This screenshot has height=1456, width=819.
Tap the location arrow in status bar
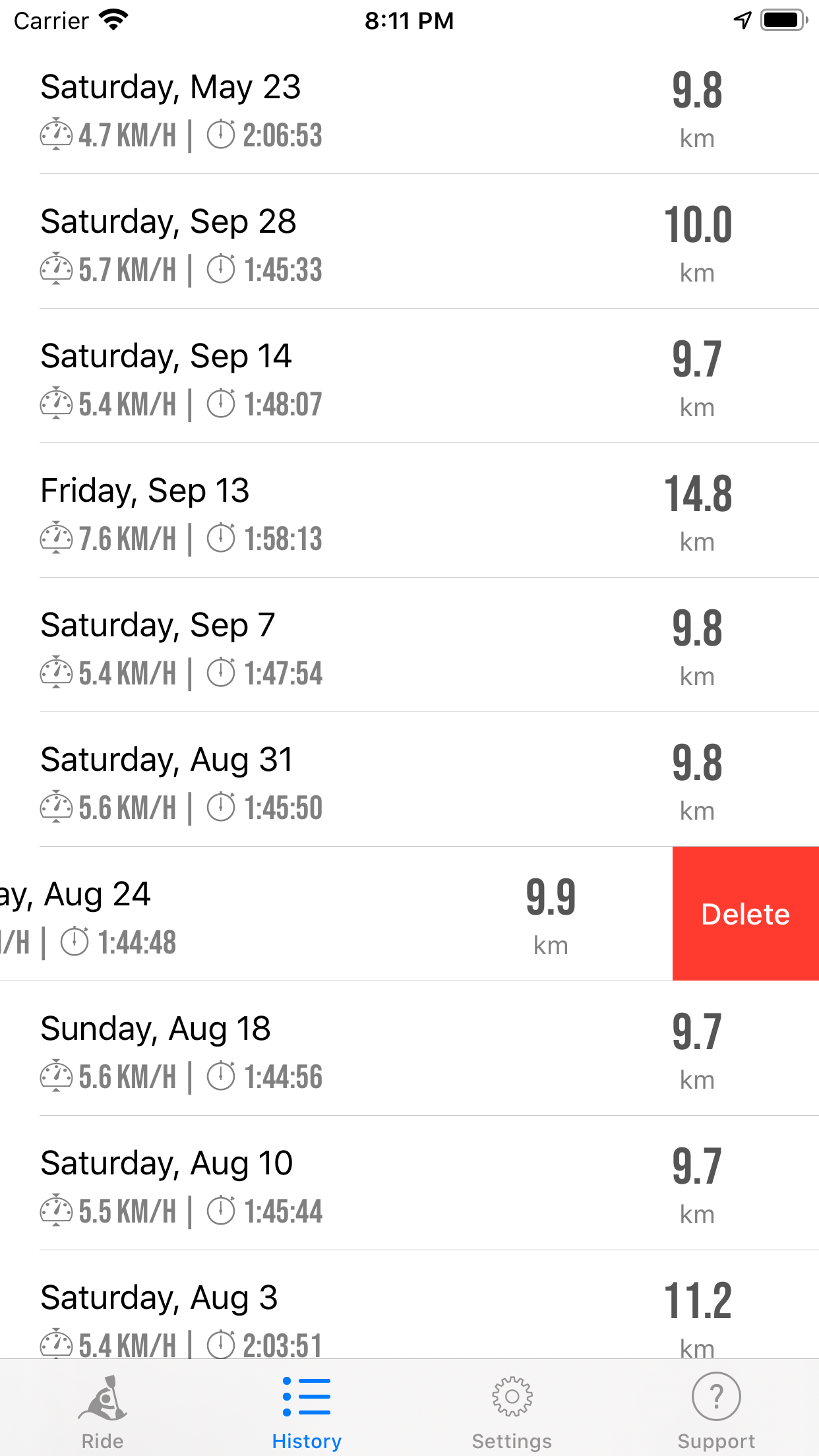pos(743,20)
